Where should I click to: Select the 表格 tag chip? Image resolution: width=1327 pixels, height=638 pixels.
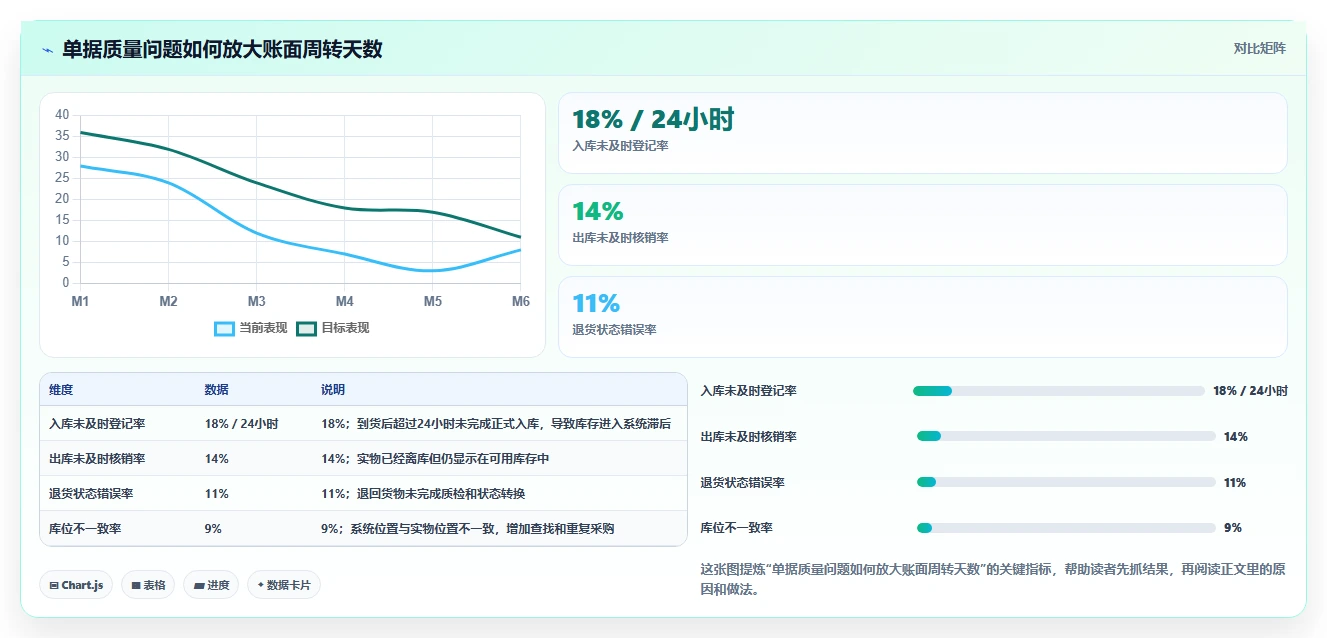(148, 585)
